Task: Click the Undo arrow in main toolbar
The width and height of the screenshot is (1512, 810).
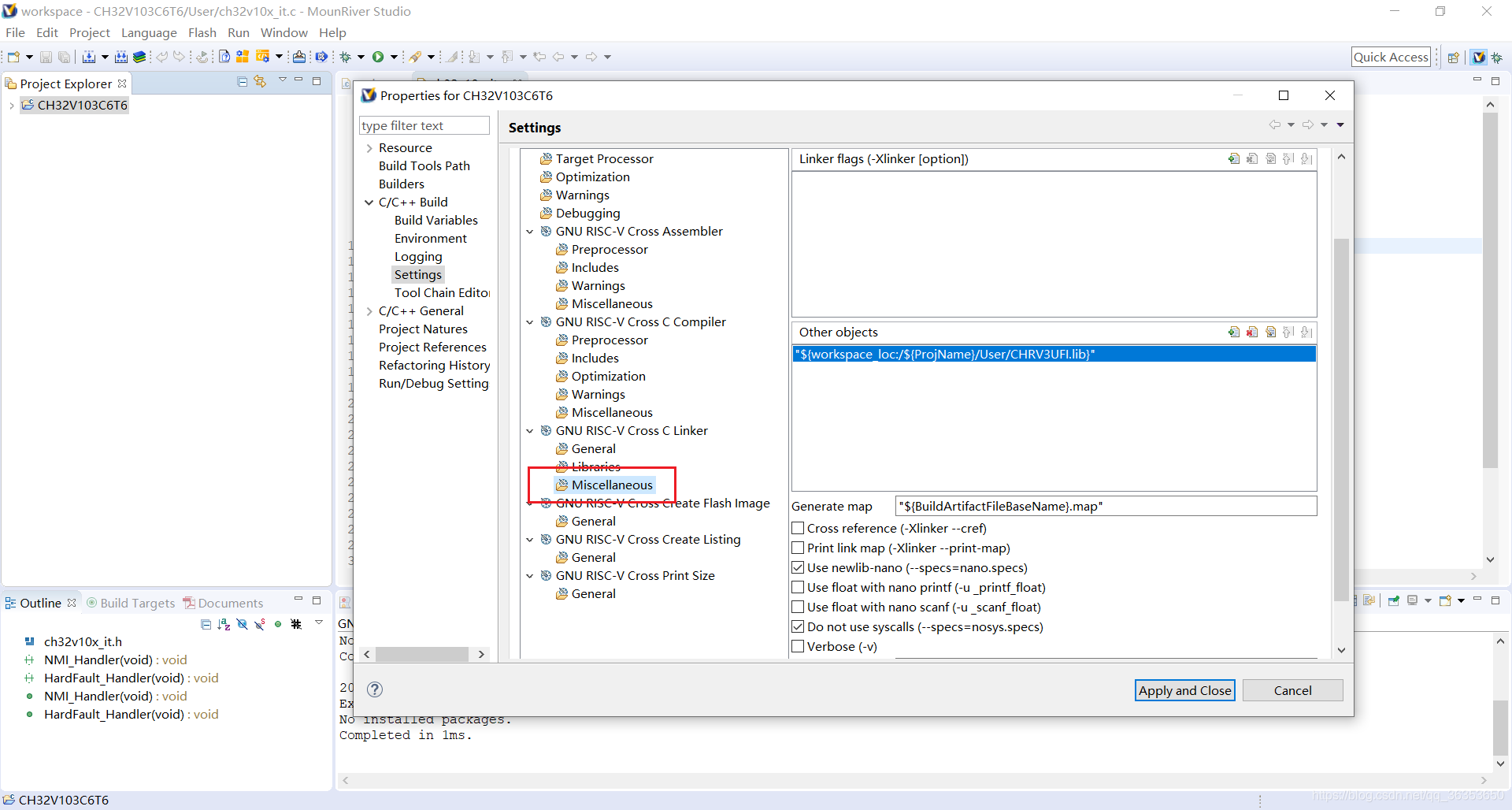Action: point(161,57)
